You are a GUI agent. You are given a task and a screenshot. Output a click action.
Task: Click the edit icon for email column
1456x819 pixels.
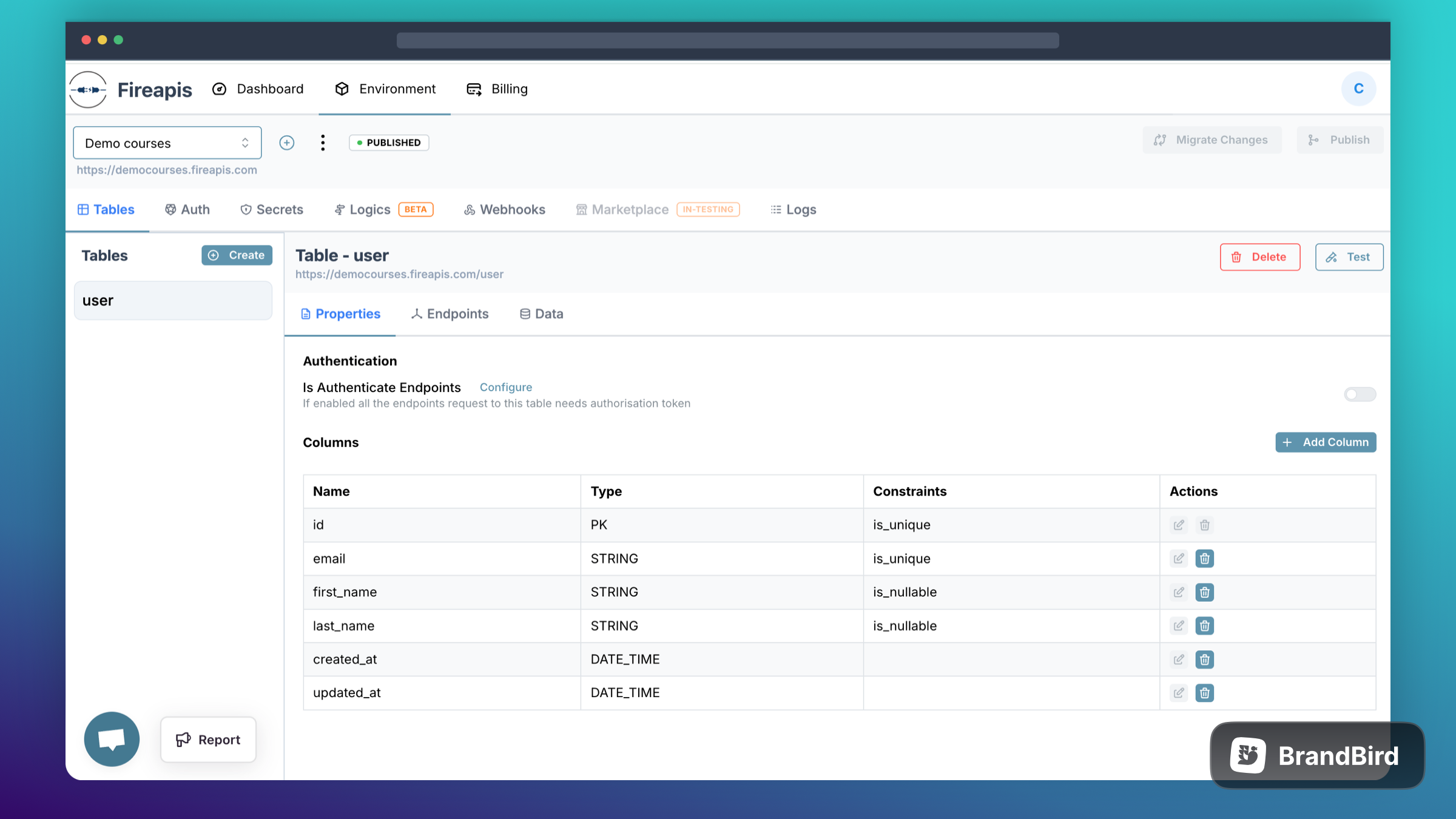[x=1179, y=558]
